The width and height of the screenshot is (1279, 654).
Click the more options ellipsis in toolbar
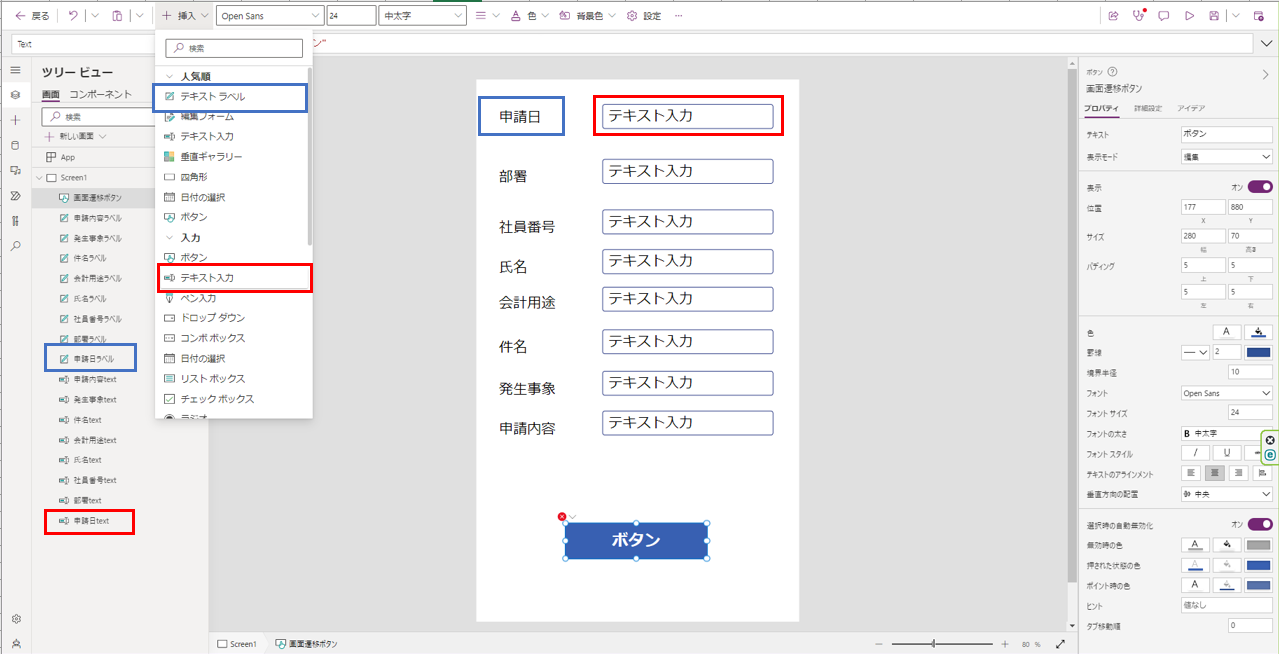(x=679, y=16)
